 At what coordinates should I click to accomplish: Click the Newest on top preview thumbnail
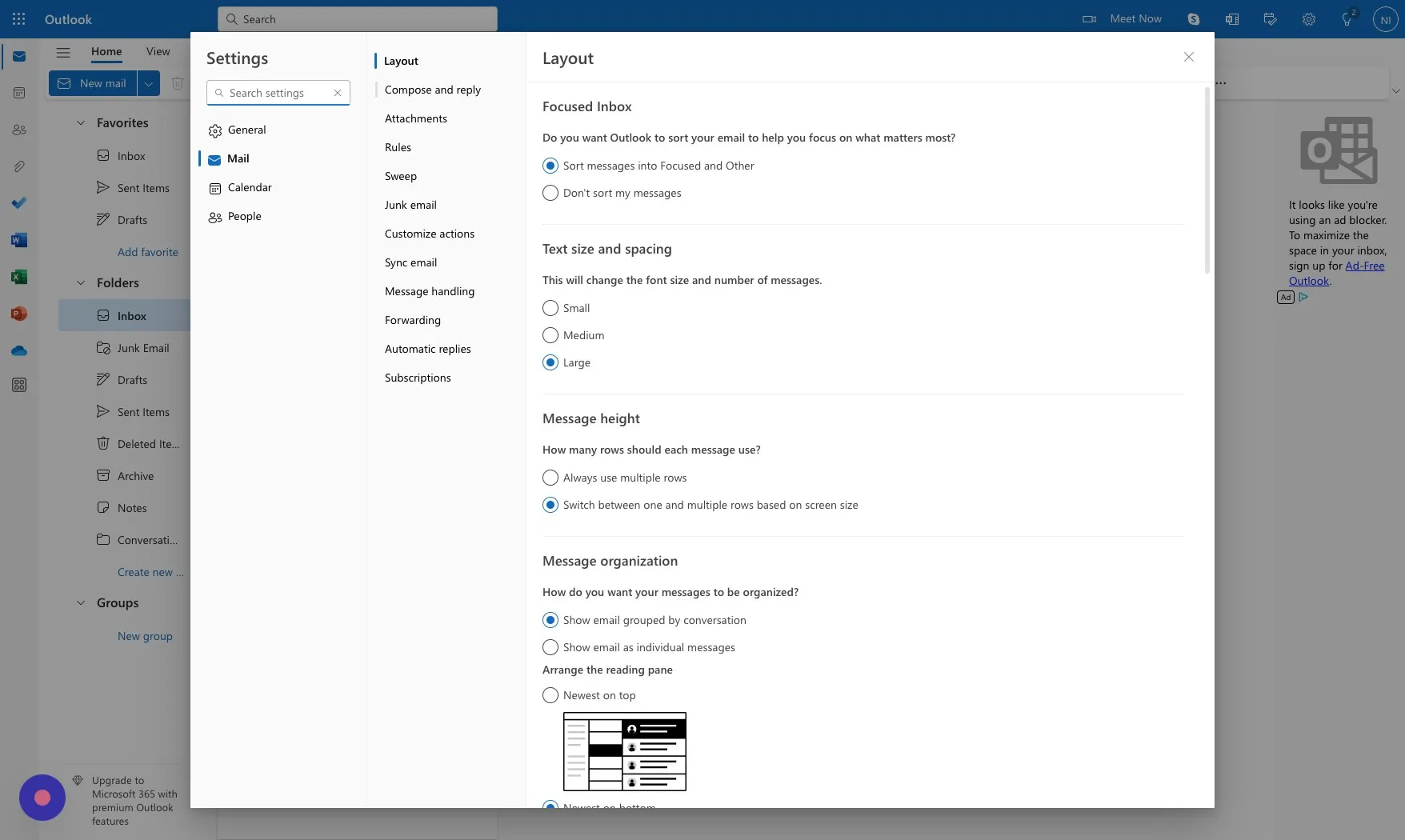coord(625,752)
